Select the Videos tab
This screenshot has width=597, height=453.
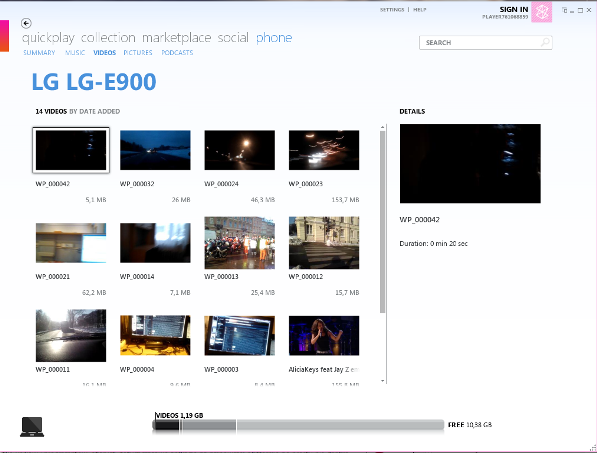pyautogui.click(x=104, y=53)
